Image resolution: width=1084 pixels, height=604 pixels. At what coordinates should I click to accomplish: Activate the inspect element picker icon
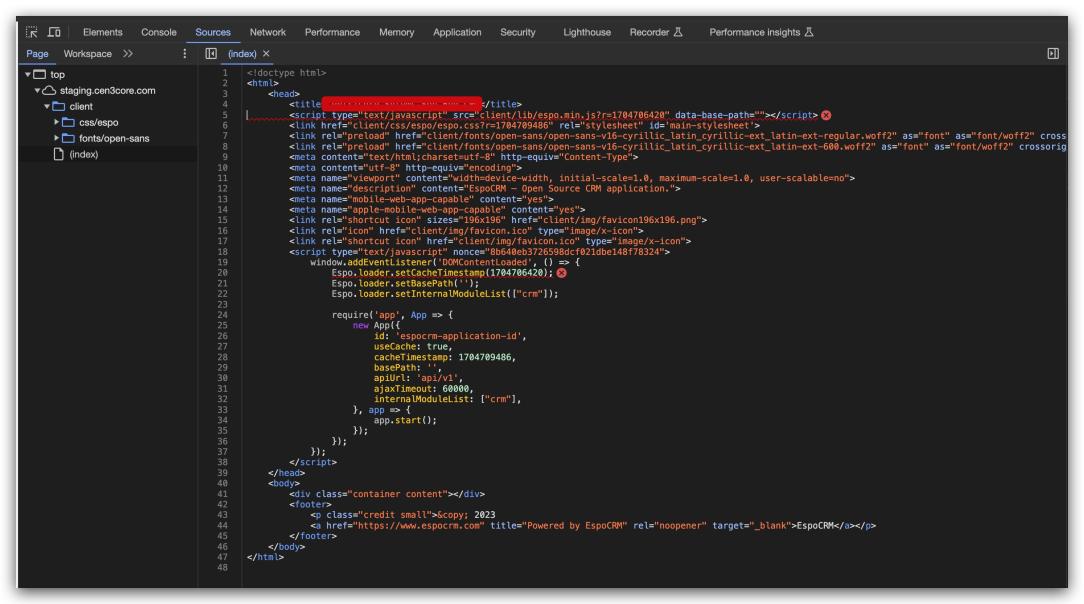click(32, 32)
